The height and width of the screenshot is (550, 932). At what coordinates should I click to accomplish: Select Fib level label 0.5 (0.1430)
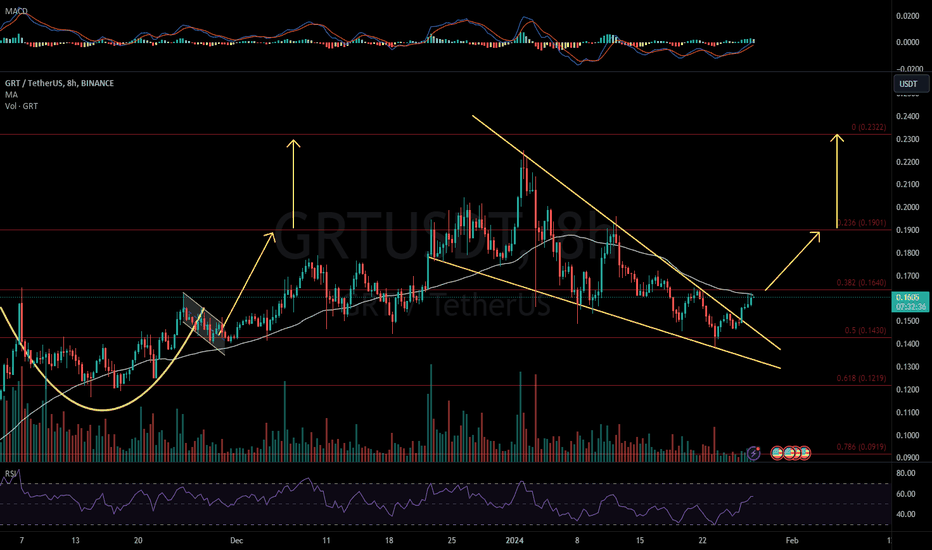click(865, 331)
